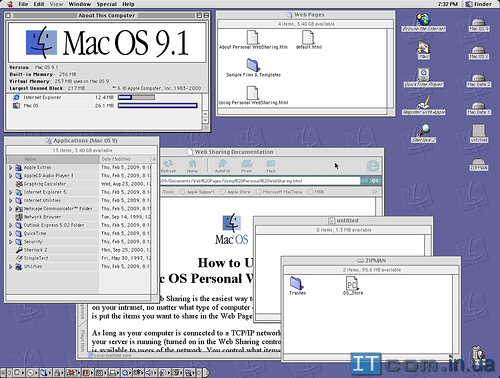Open Apple Support favorites link
Image resolution: width=500 pixels, height=378 pixels.
[197, 192]
